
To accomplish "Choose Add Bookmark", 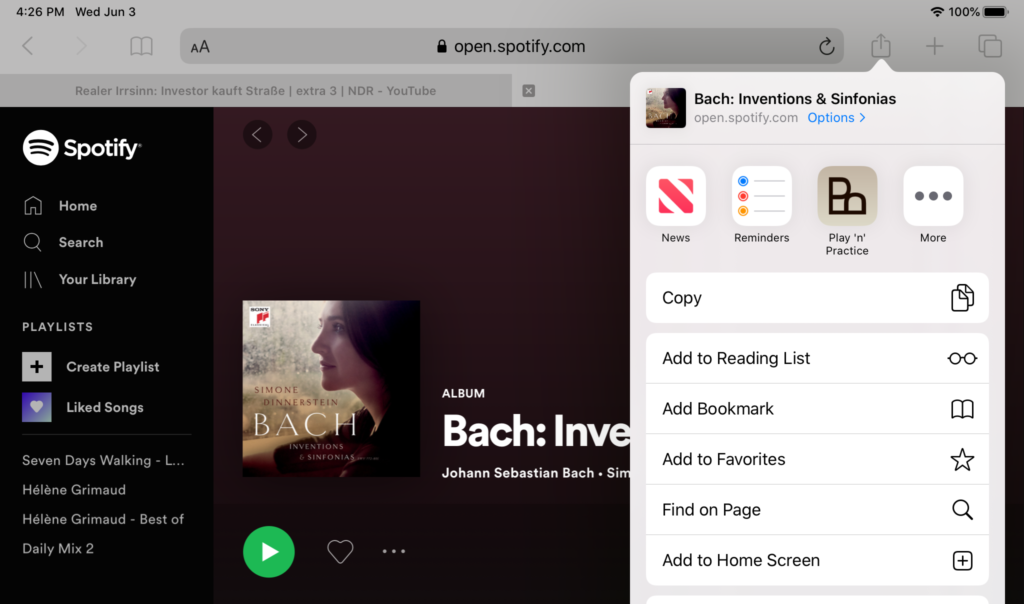I will click(x=817, y=409).
